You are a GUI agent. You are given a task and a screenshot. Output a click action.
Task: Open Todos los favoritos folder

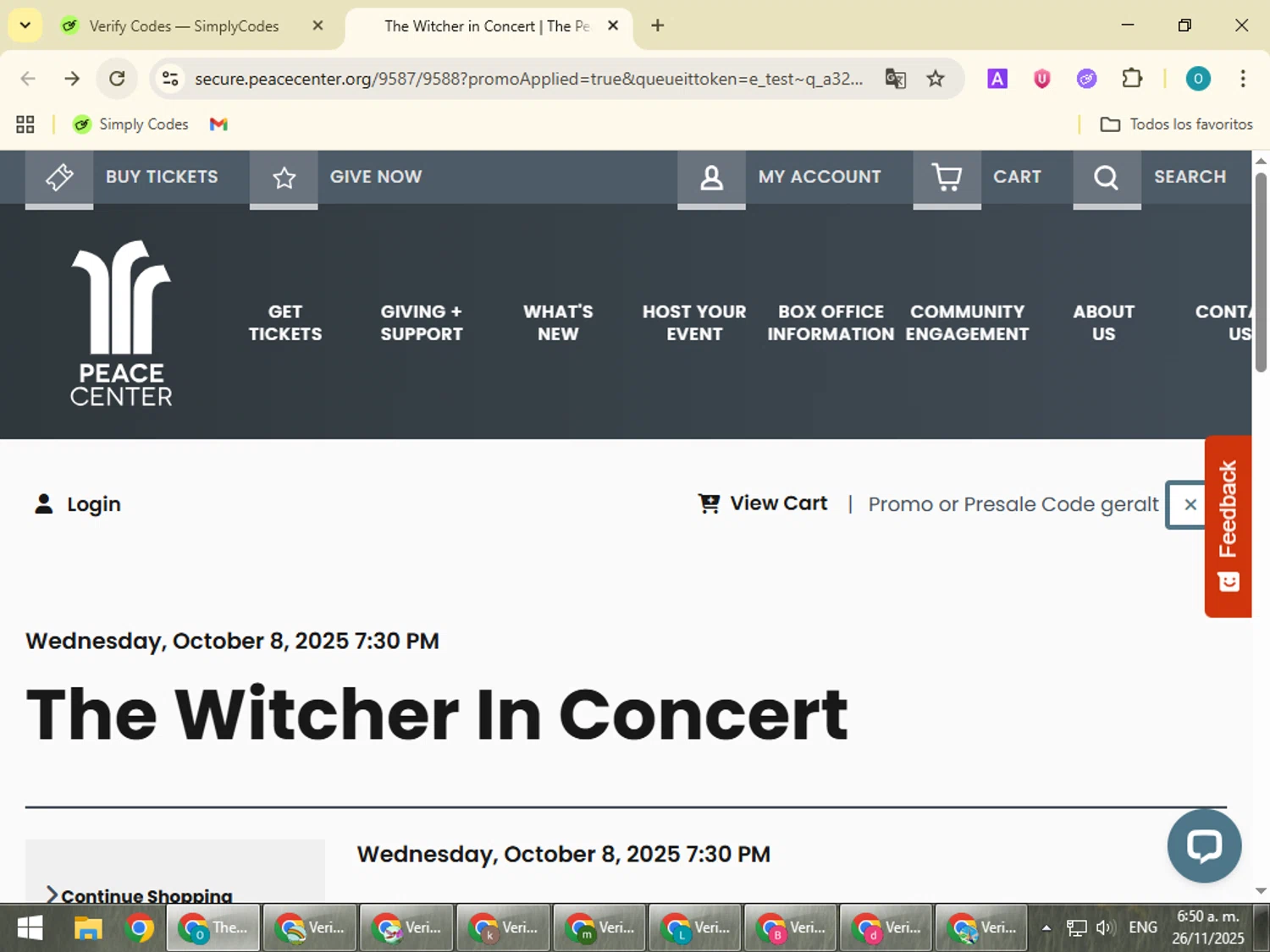(x=1177, y=124)
